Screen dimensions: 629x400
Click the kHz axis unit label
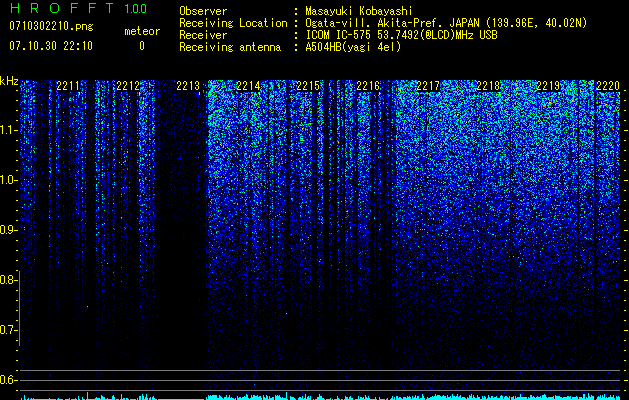(9, 81)
